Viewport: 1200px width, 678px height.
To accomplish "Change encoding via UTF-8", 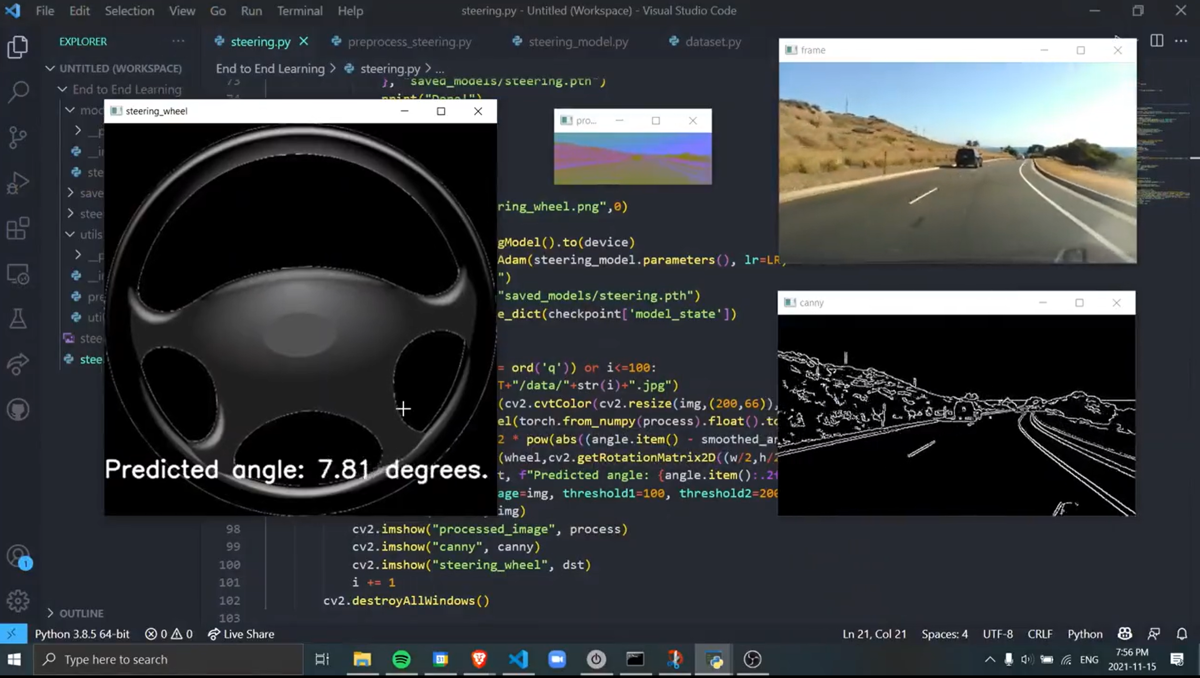I will tap(998, 634).
